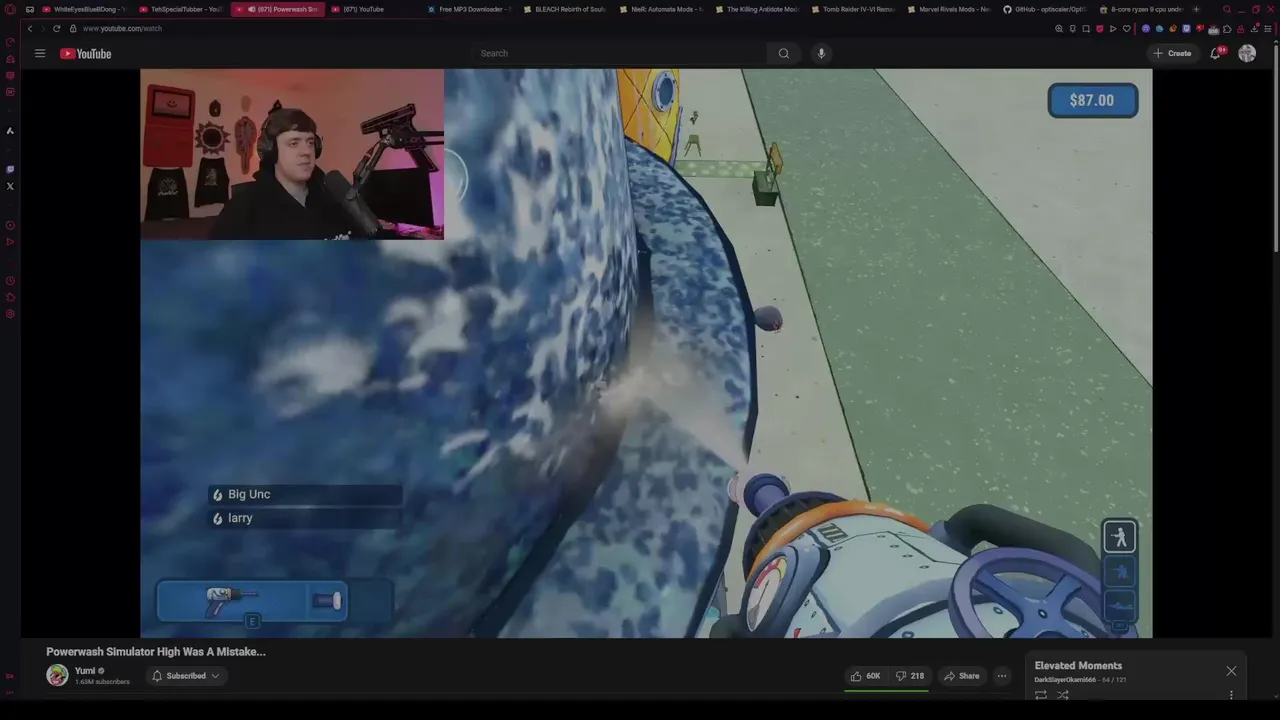The width and height of the screenshot is (1280, 720).
Task: Click the address bar URL www.youtube.com/watch
Action: (122, 28)
